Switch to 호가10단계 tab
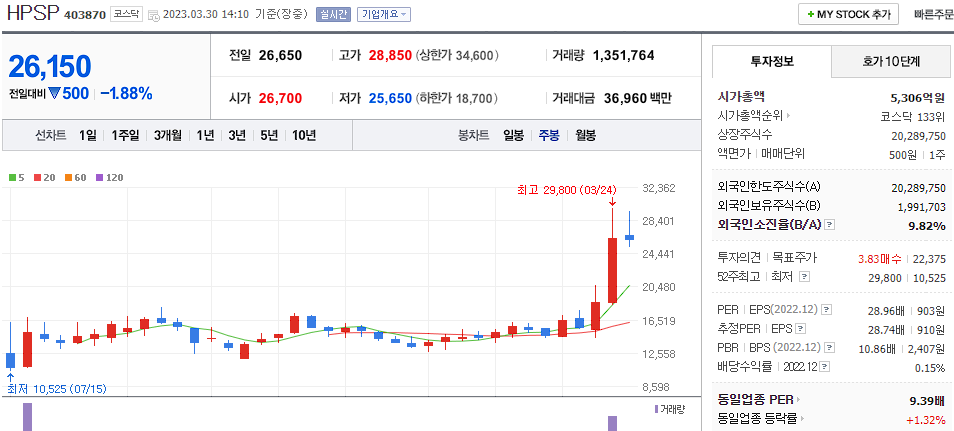The width and height of the screenshot is (954, 431). click(x=891, y=61)
